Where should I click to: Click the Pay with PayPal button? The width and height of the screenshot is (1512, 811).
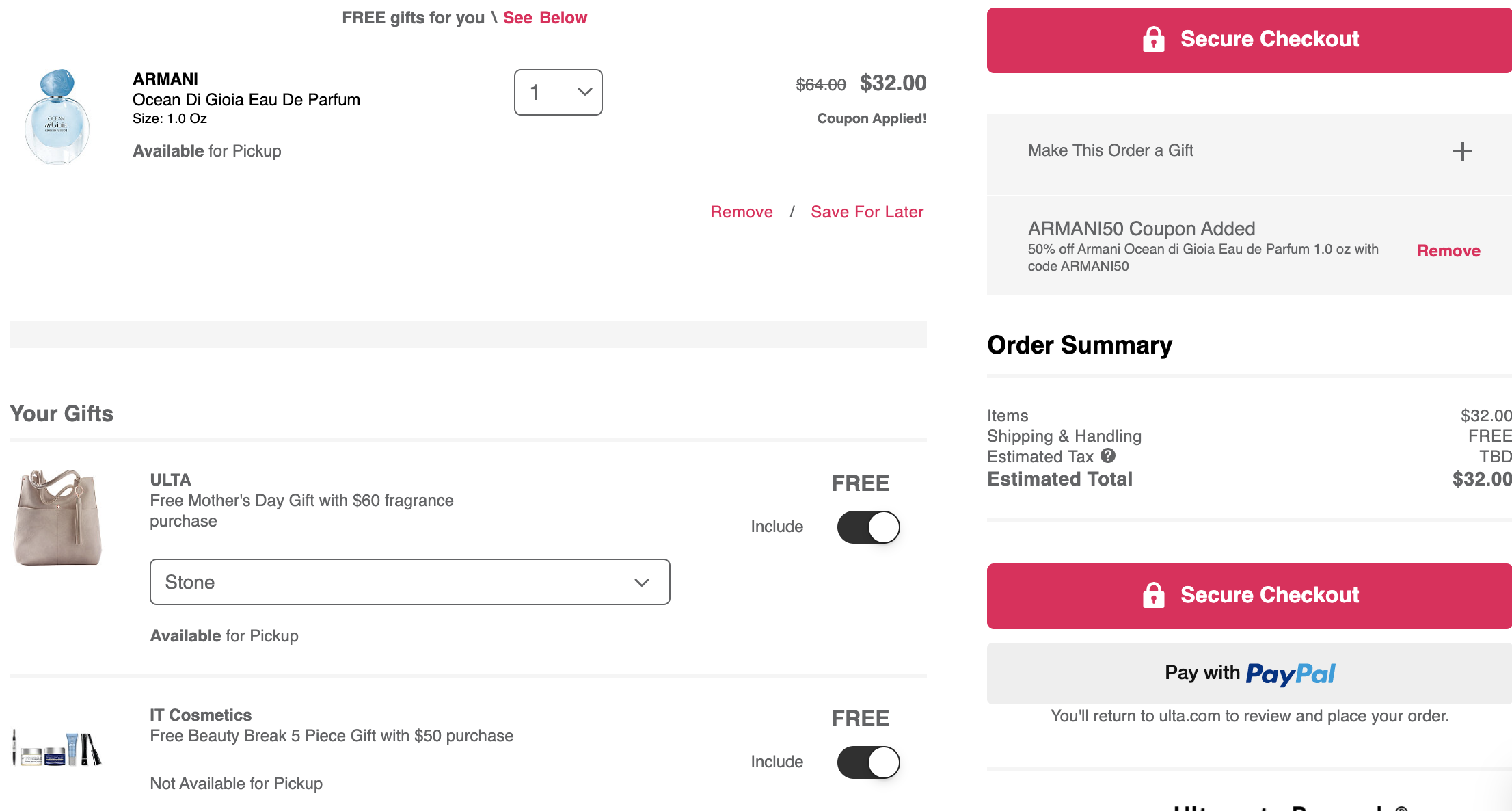pos(1250,674)
